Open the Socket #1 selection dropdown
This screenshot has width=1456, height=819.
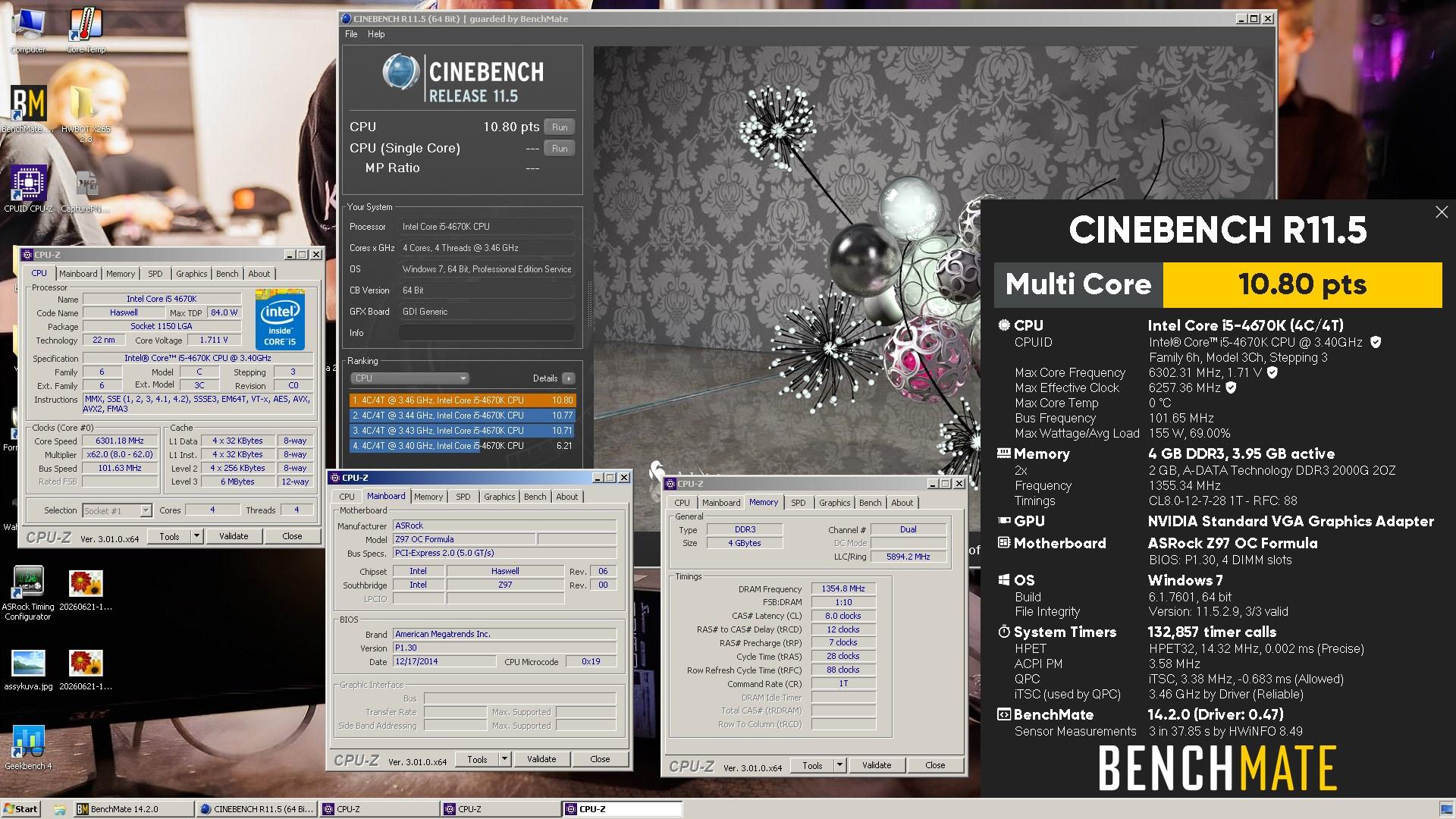[117, 511]
